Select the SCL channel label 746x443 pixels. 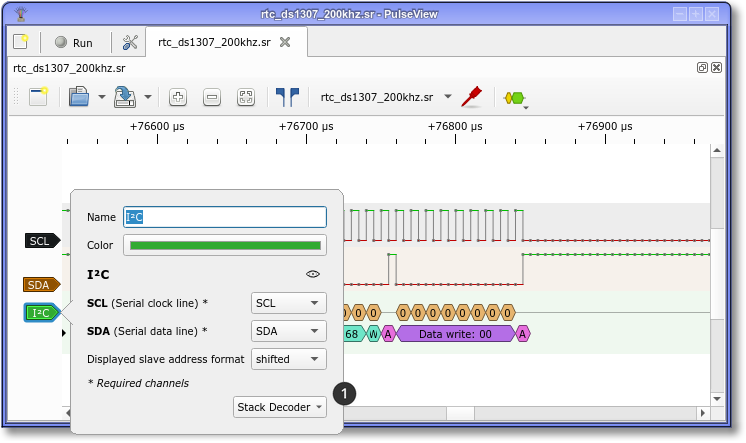click(x=42, y=241)
